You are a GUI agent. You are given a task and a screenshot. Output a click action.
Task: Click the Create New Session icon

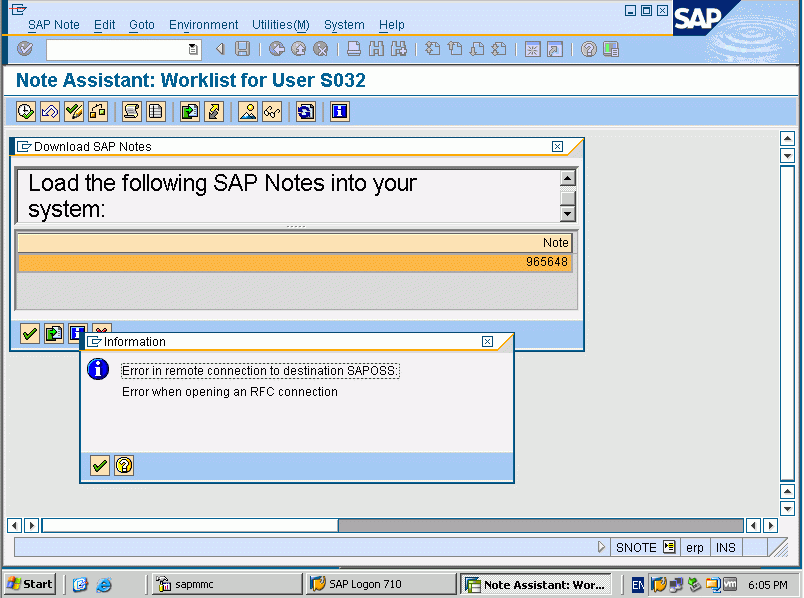pos(533,50)
